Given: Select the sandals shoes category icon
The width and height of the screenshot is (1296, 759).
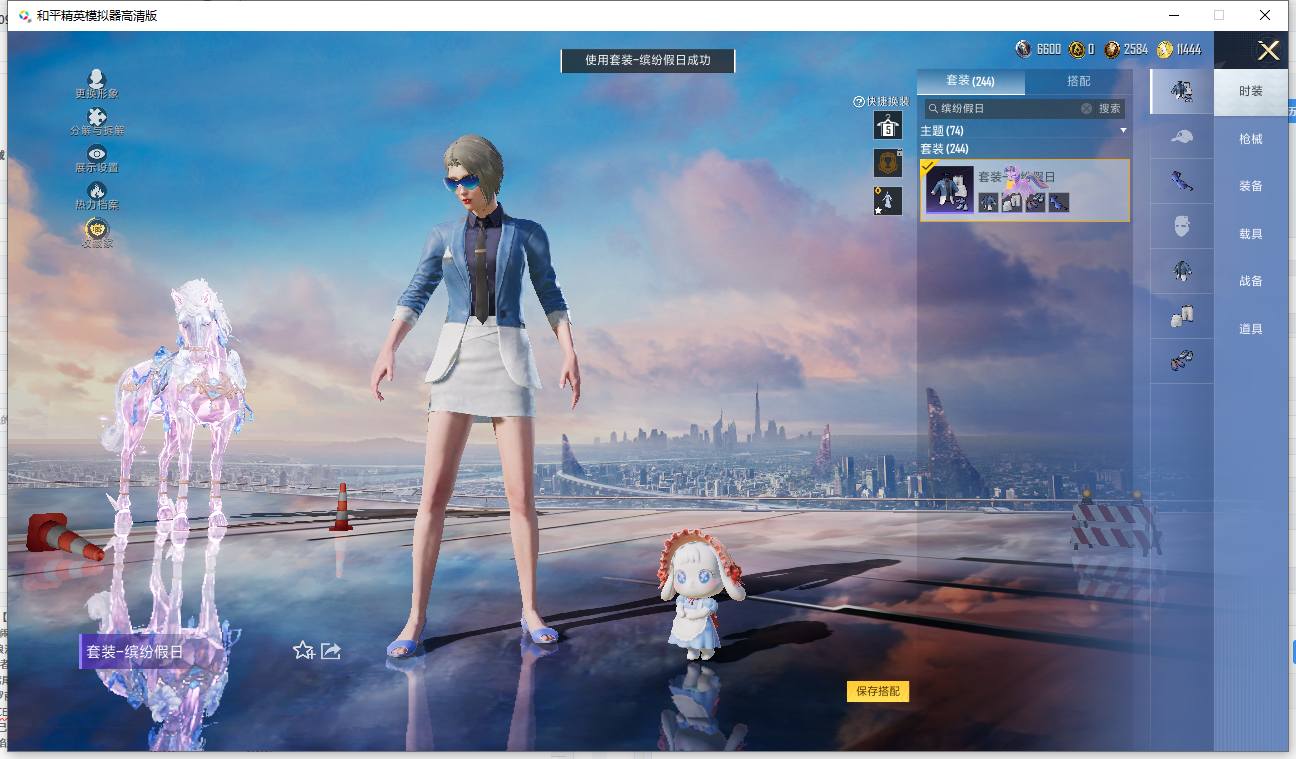Looking at the screenshot, I should [x=1181, y=360].
